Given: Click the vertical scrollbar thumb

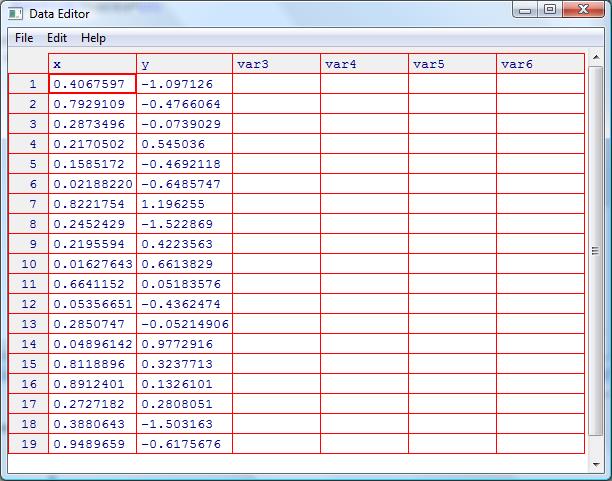Looking at the screenshot, I should pyautogui.click(x=596, y=251).
